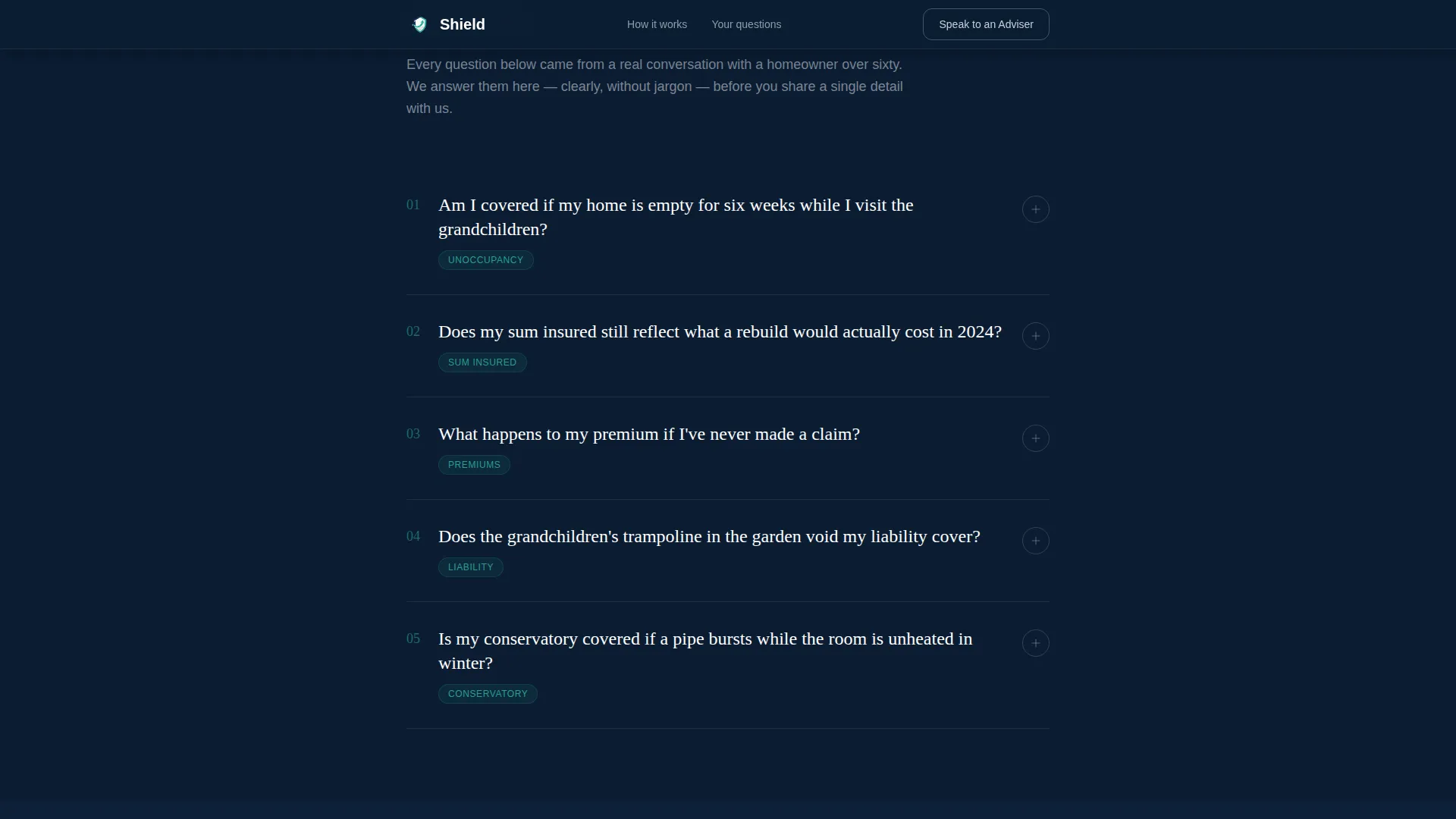Open the plus icon for premium question
This screenshot has height=819, width=1456.
coord(1035,438)
